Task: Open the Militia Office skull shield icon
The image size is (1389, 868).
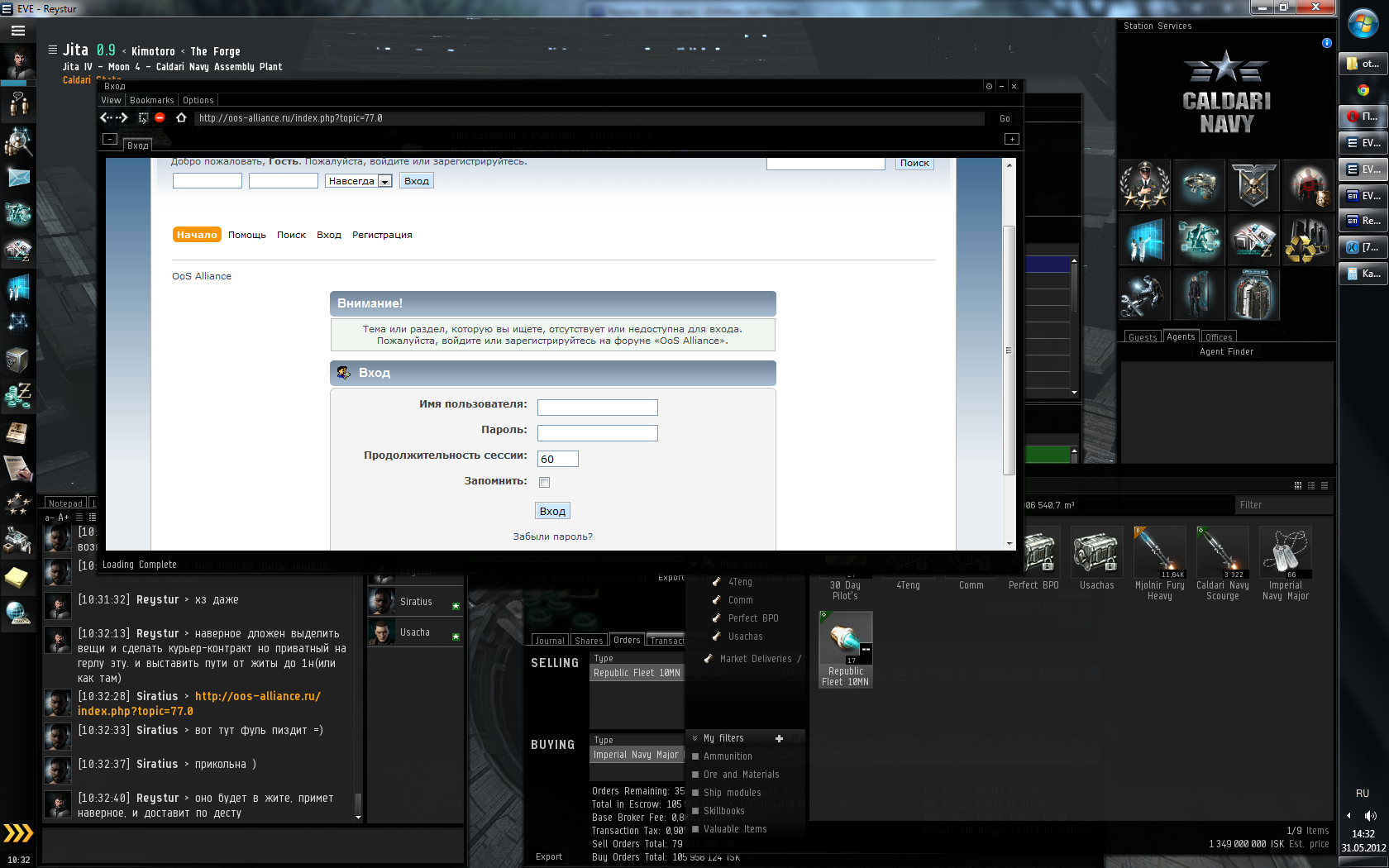Action: pyautogui.click(x=1253, y=186)
